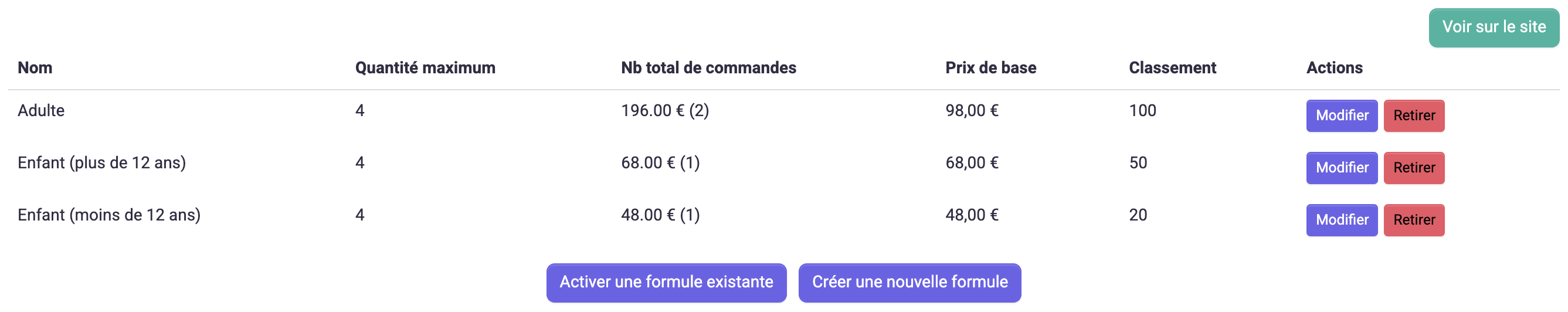This screenshot has width=1568, height=312.
Task: Remove the Adulte formula with Retirer
Action: pyautogui.click(x=1413, y=116)
